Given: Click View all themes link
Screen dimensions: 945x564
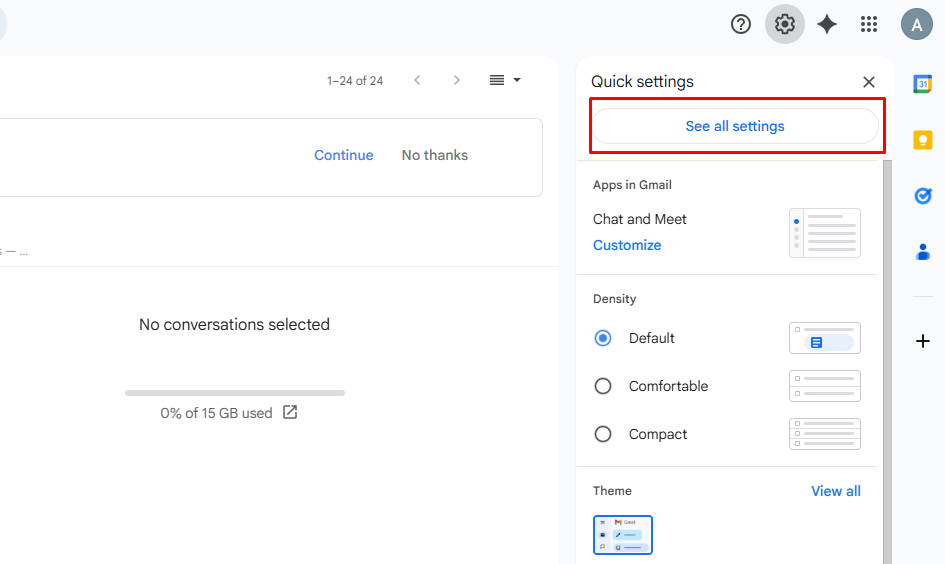Looking at the screenshot, I should (x=835, y=491).
